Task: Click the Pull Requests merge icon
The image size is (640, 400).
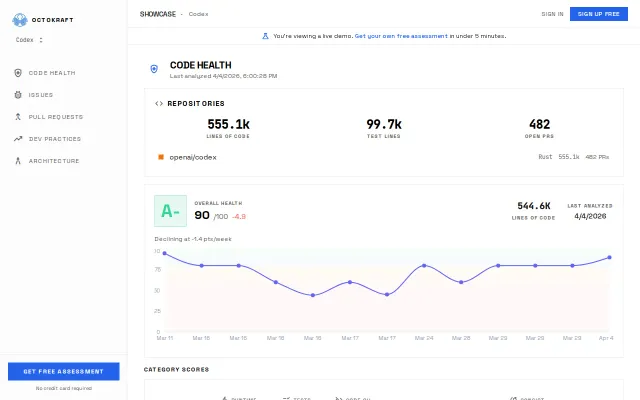Action: (x=18, y=117)
